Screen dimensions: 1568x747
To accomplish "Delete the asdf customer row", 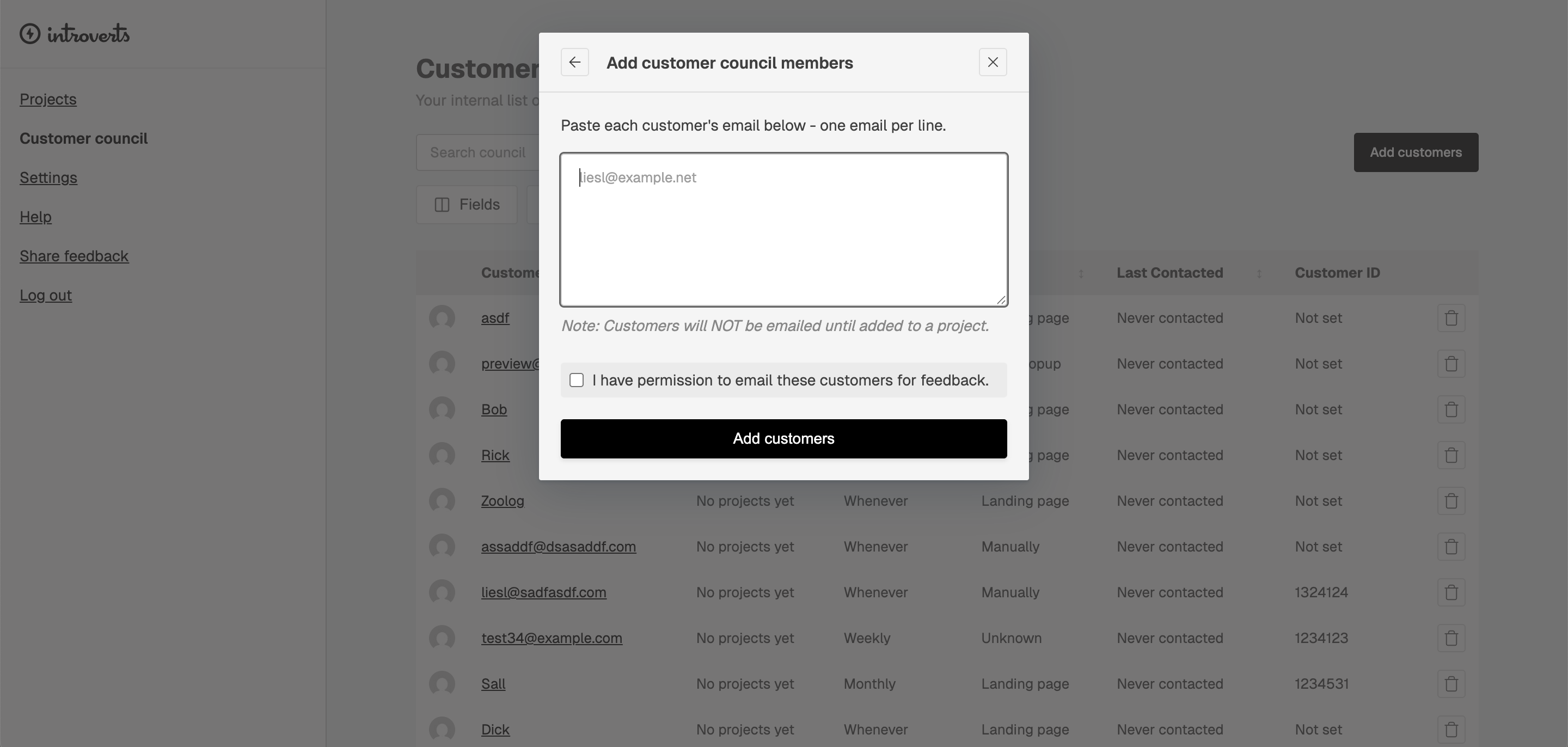I will click(x=1450, y=318).
